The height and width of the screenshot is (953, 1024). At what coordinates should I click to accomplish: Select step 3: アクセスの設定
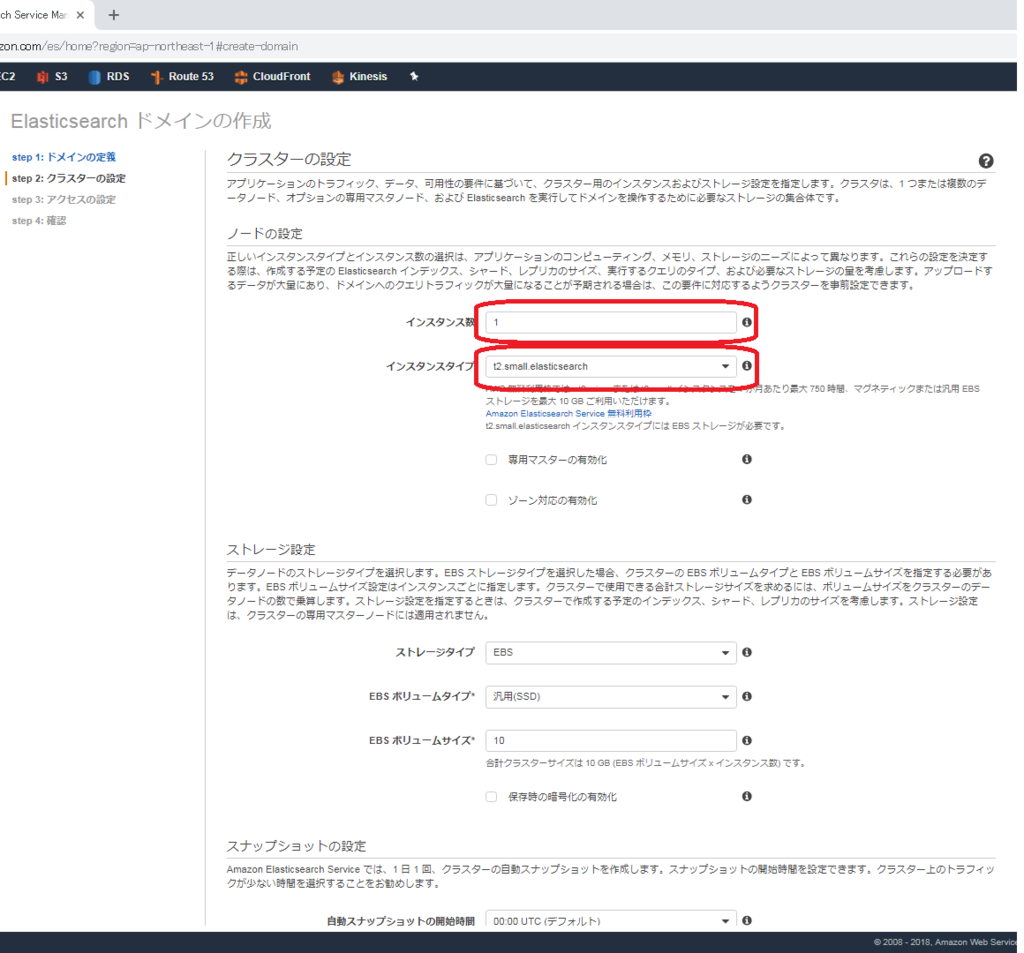click(63, 199)
